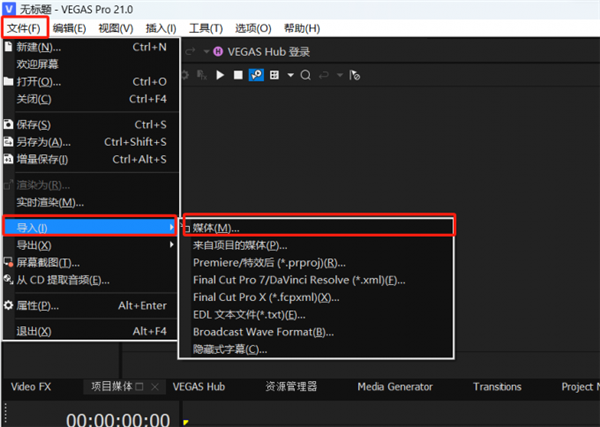Click the flag with blocked symbol icon
This screenshot has height=427, width=600.
(x=354, y=75)
